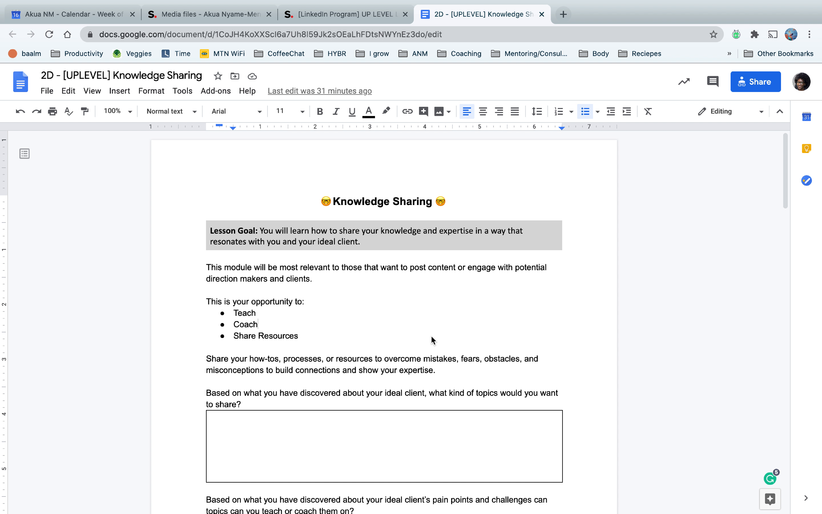Open the CoffeeChat bookmark folder
822x514 pixels.
279,53
